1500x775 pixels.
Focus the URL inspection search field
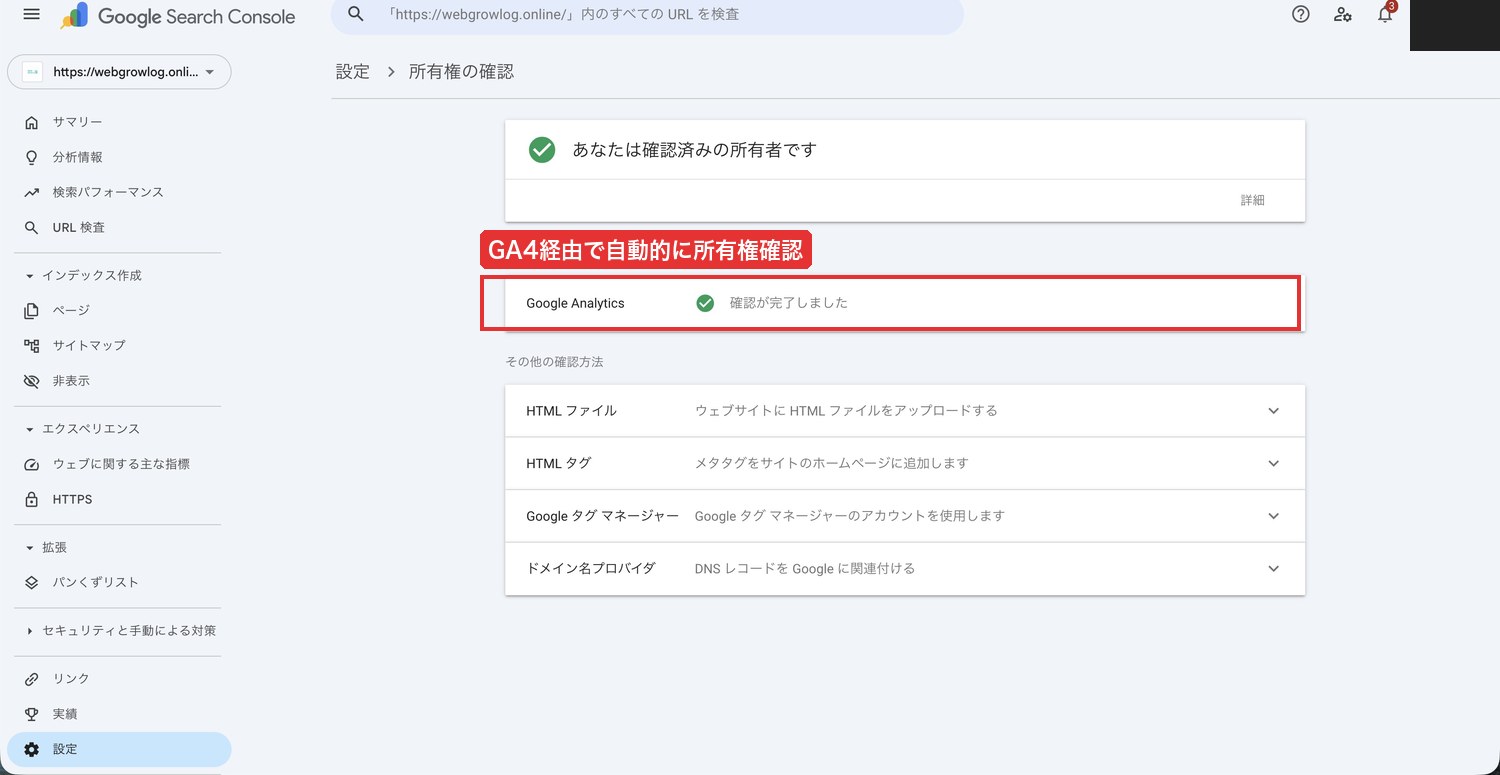click(x=647, y=15)
